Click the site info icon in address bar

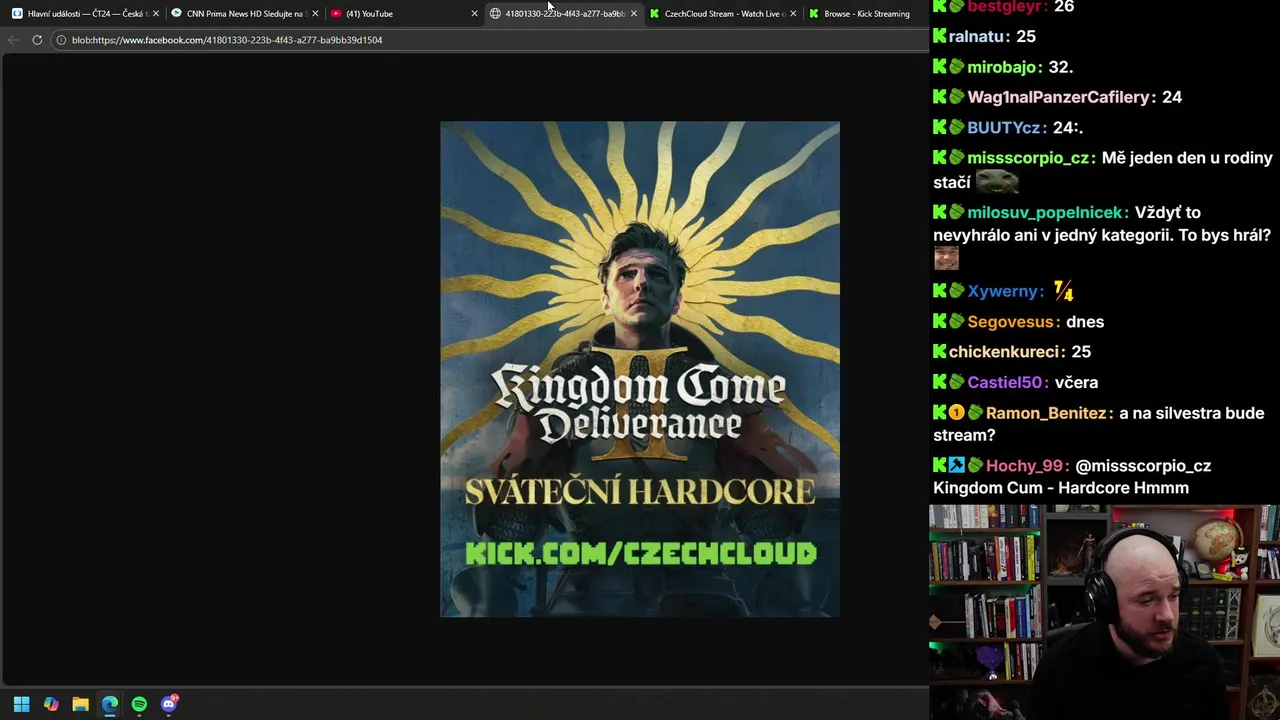point(61,40)
